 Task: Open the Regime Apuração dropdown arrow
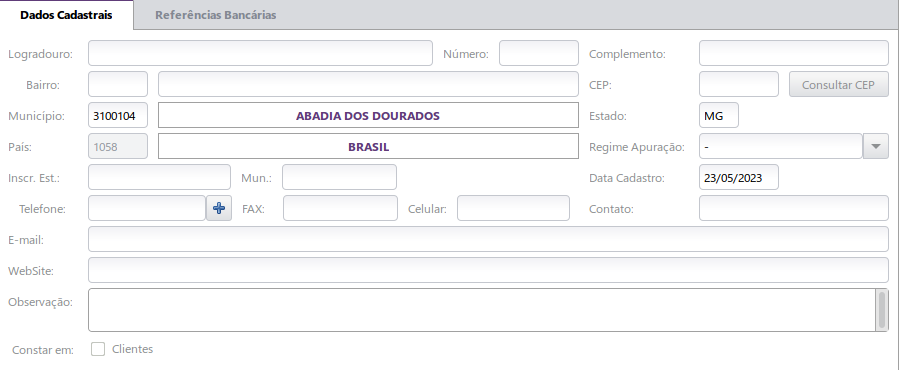click(x=875, y=146)
